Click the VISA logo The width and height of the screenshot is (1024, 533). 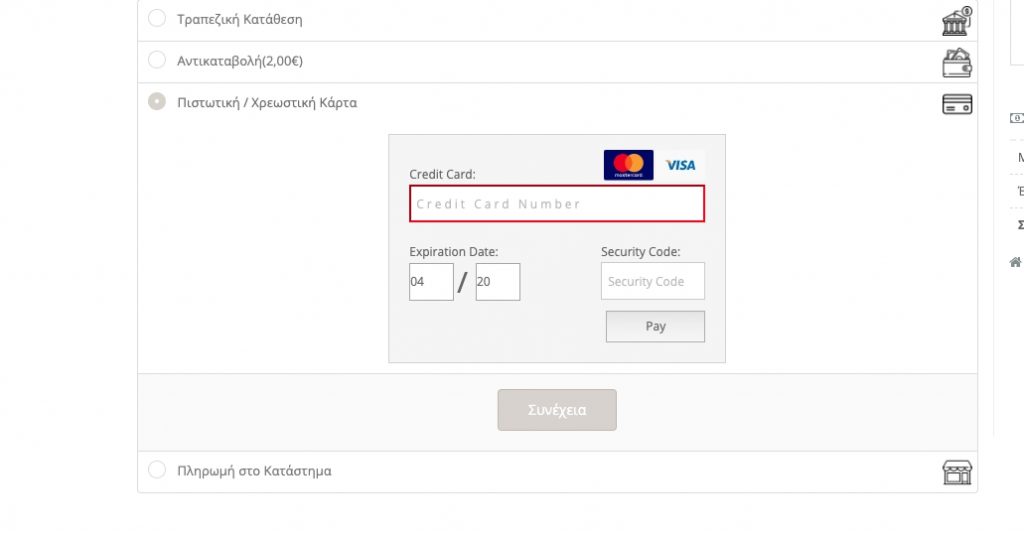[x=680, y=165]
